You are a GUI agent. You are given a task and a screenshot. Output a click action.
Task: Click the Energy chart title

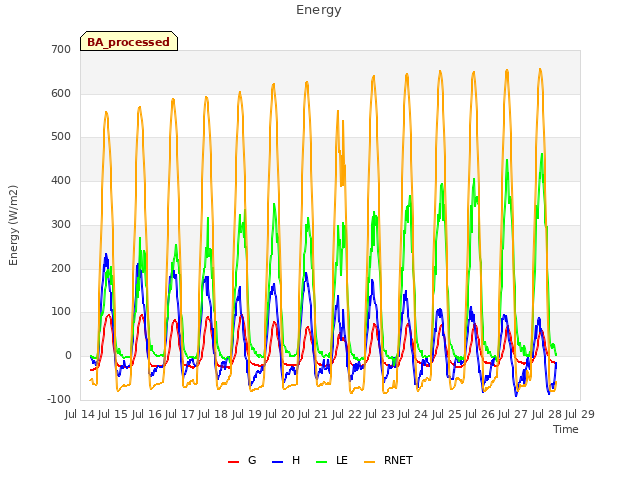(x=319, y=10)
